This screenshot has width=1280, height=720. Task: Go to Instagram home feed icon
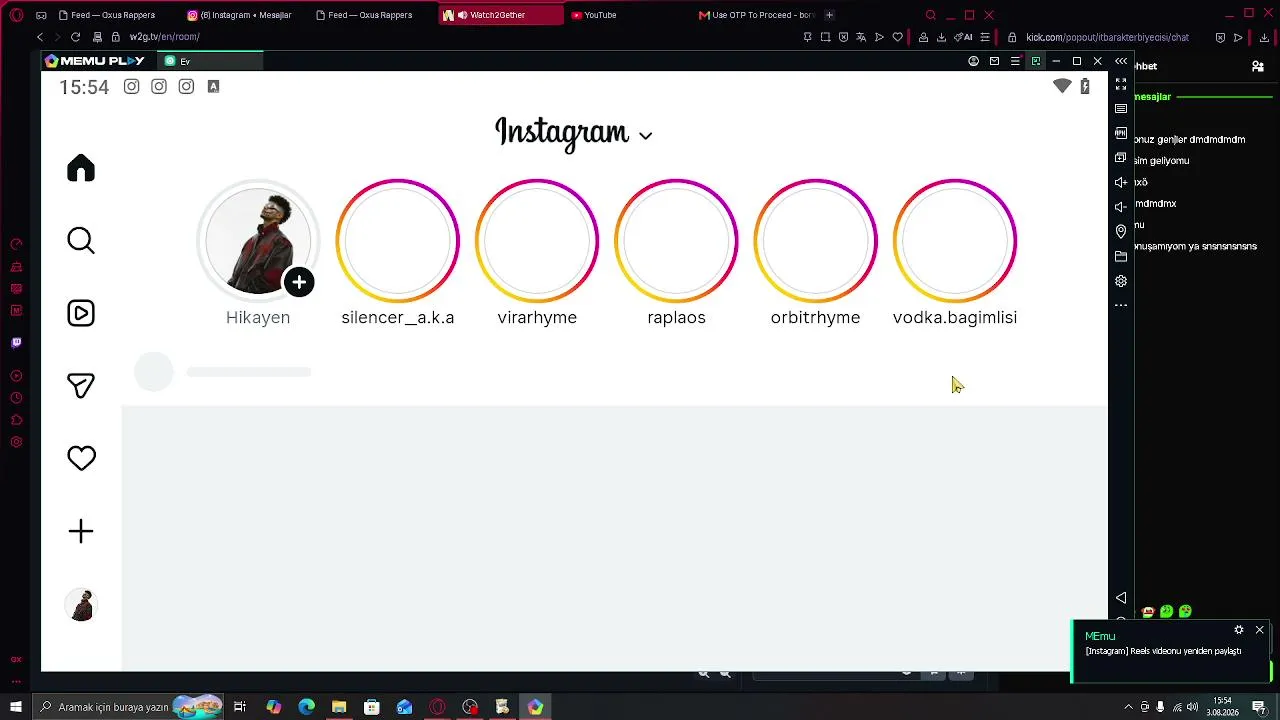pyautogui.click(x=81, y=168)
